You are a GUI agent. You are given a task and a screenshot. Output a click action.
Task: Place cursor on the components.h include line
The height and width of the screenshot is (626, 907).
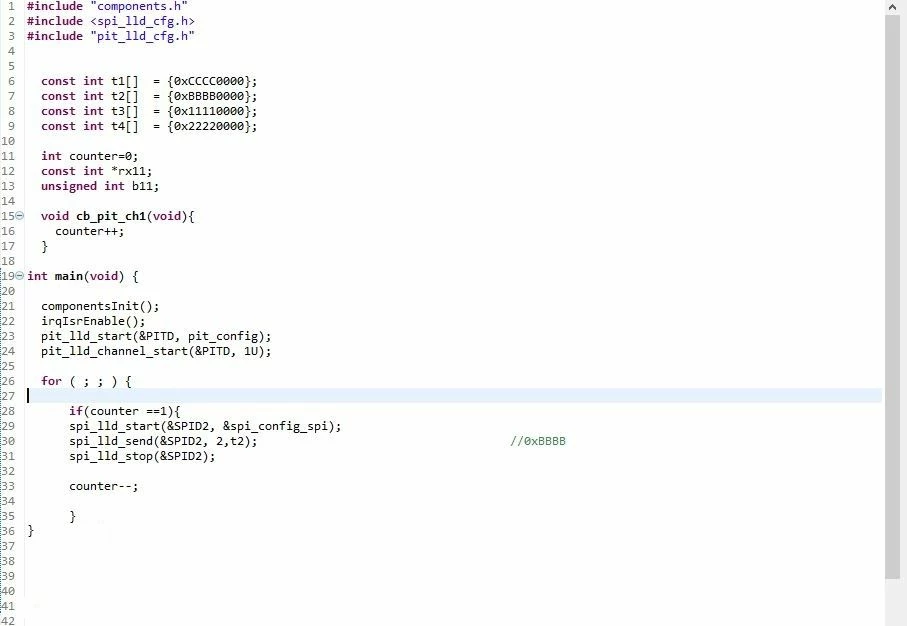pyautogui.click(x=107, y=6)
